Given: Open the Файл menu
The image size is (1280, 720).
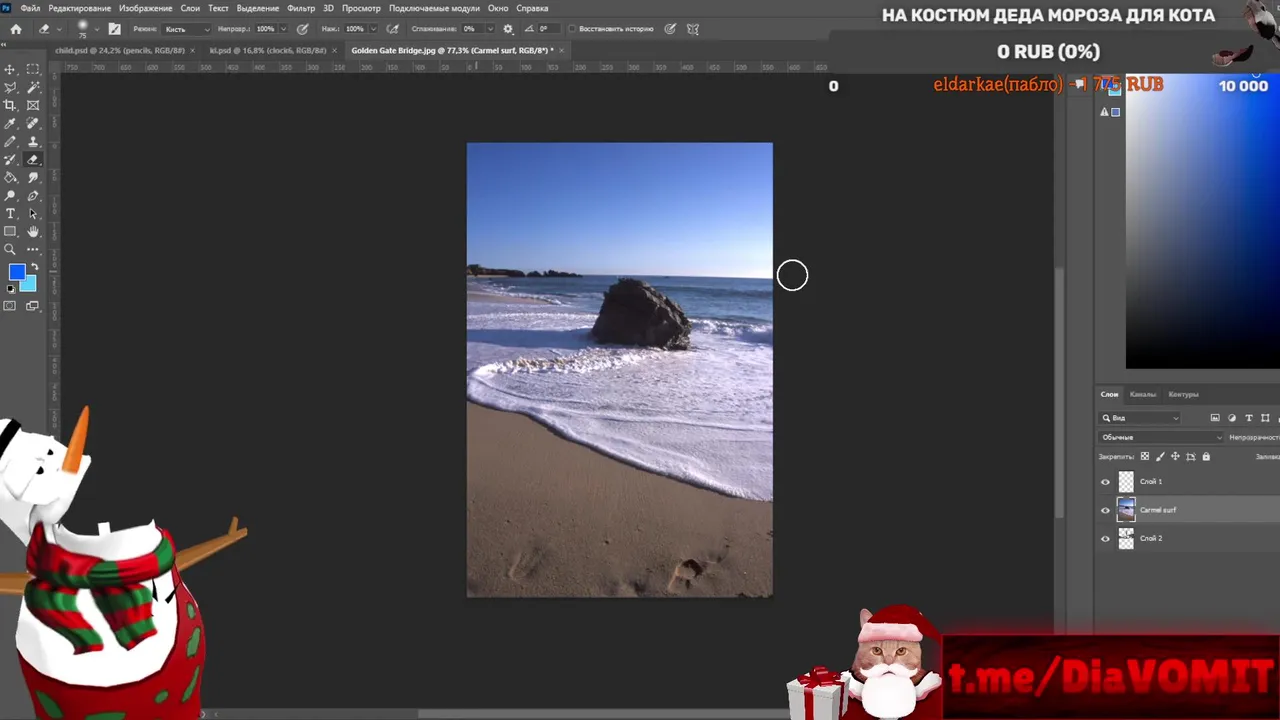Looking at the screenshot, I should tap(30, 8).
